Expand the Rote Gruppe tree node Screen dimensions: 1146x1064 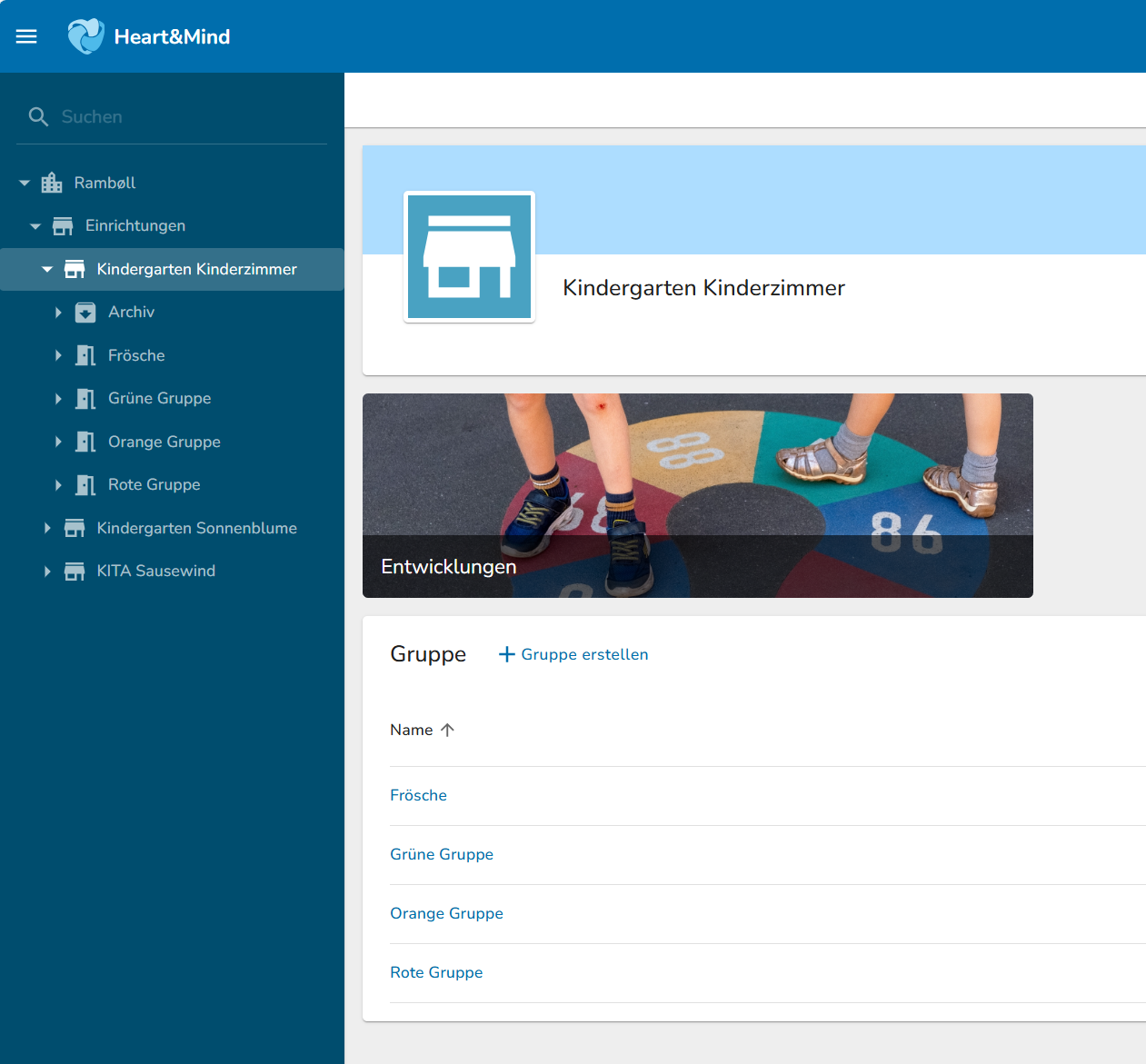(58, 485)
